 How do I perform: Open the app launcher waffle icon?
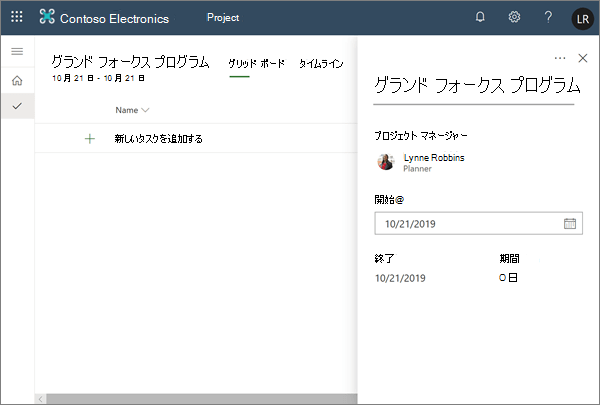pyautogui.click(x=16, y=16)
